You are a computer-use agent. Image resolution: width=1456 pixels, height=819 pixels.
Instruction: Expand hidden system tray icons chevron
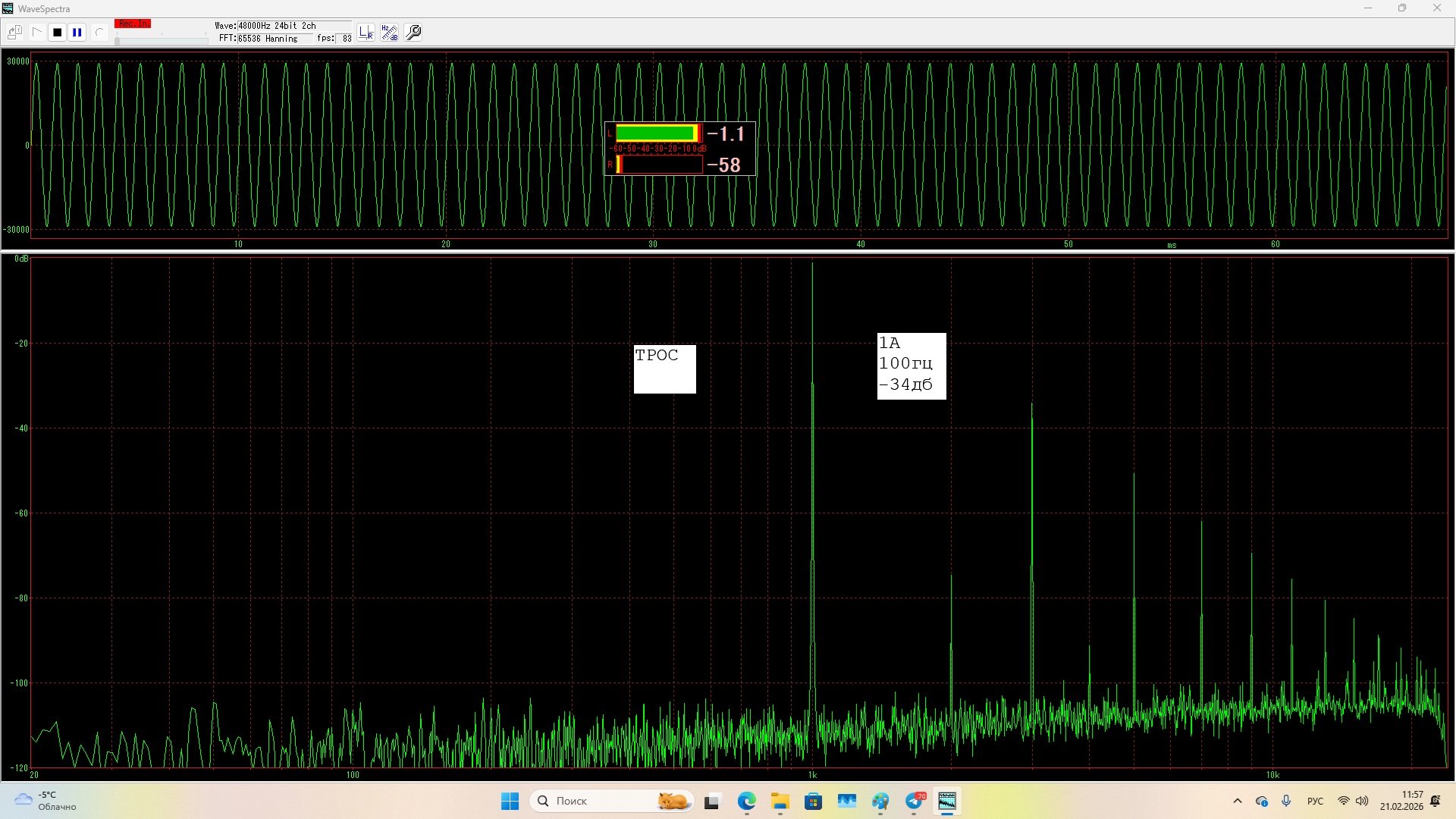1238,801
